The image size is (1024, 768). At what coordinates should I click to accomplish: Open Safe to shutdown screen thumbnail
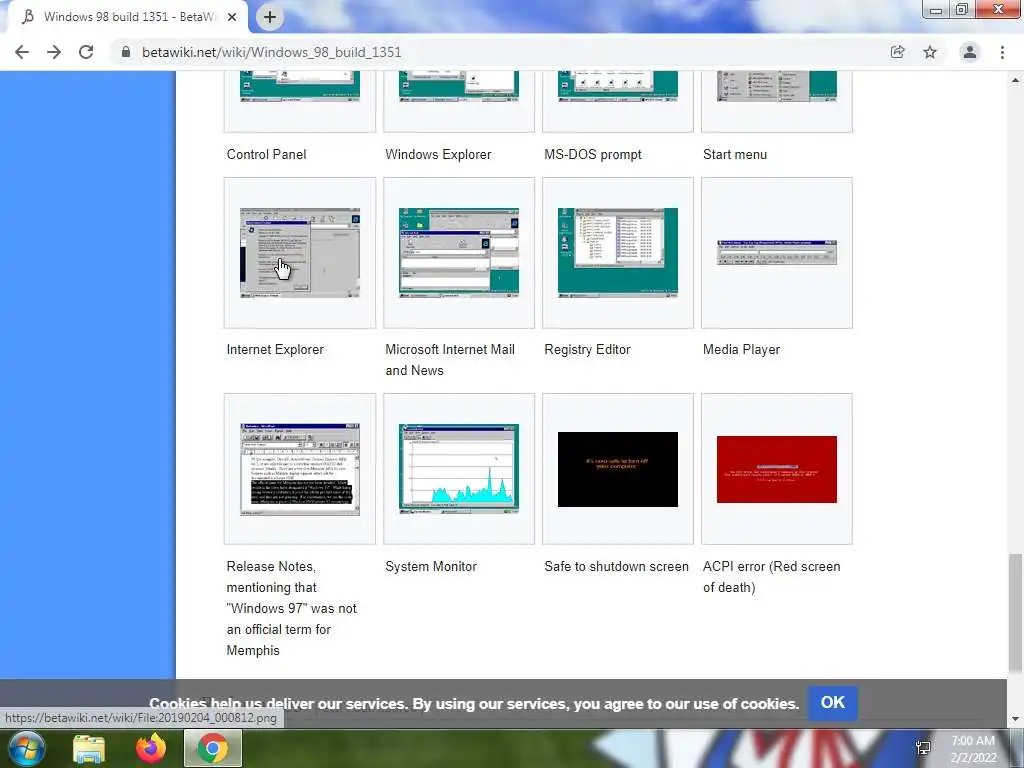[x=618, y=469]
